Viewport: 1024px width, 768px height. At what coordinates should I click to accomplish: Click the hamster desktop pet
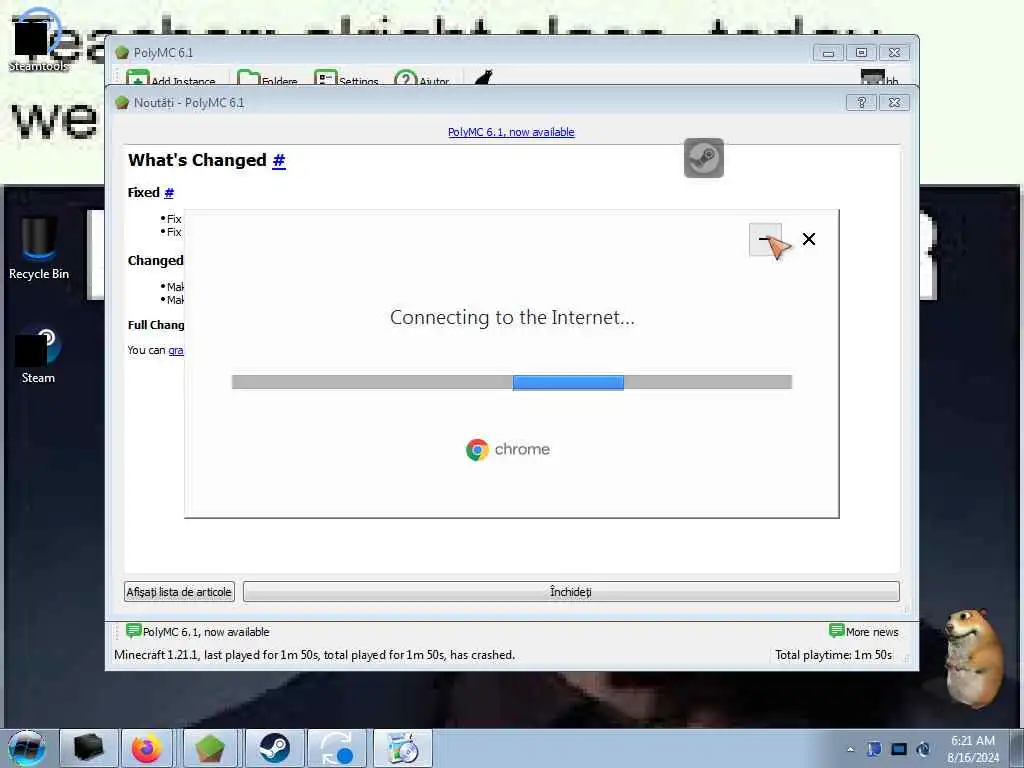tap(974, 658)
